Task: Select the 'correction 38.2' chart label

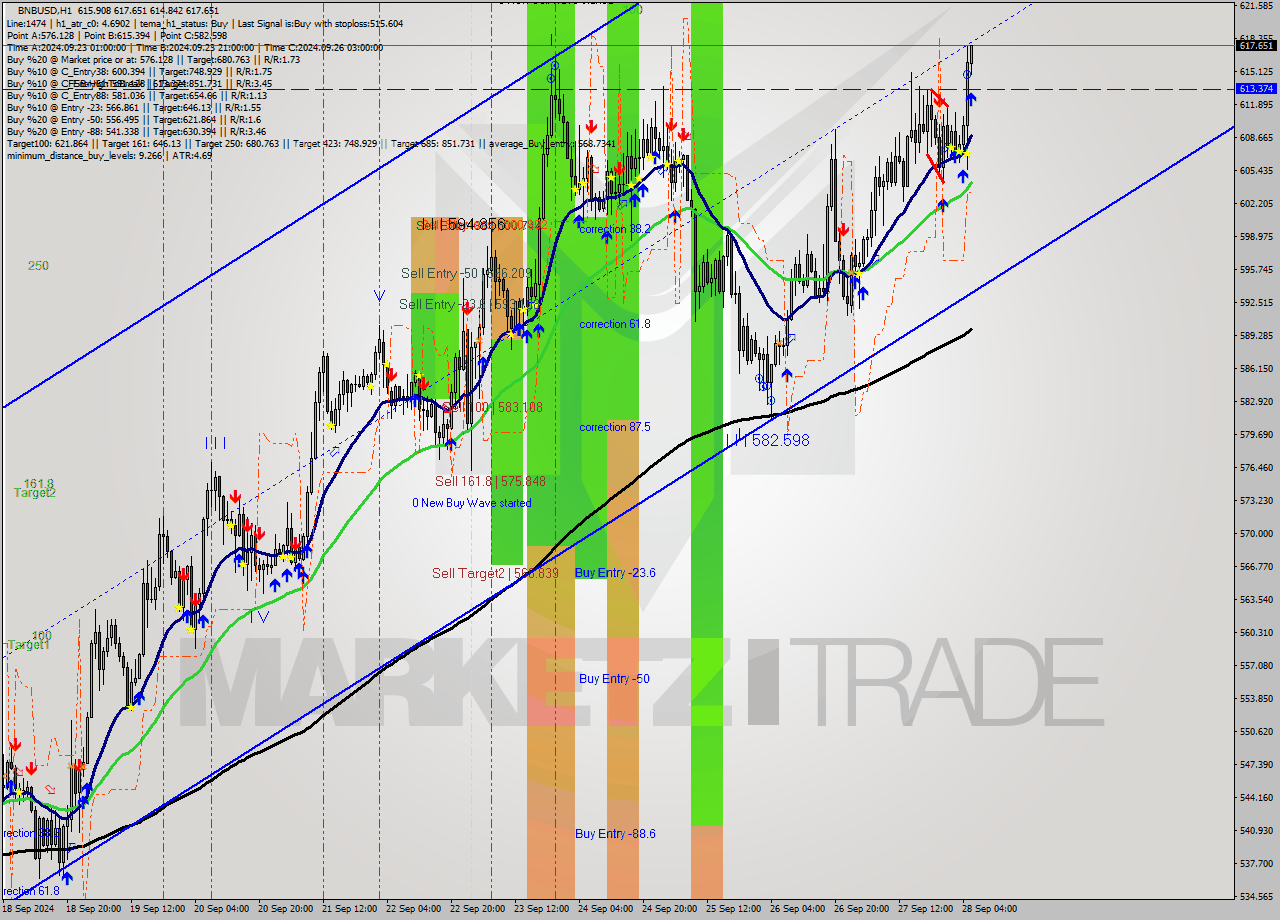Action: pyautogui.click(x=614, y=229)
